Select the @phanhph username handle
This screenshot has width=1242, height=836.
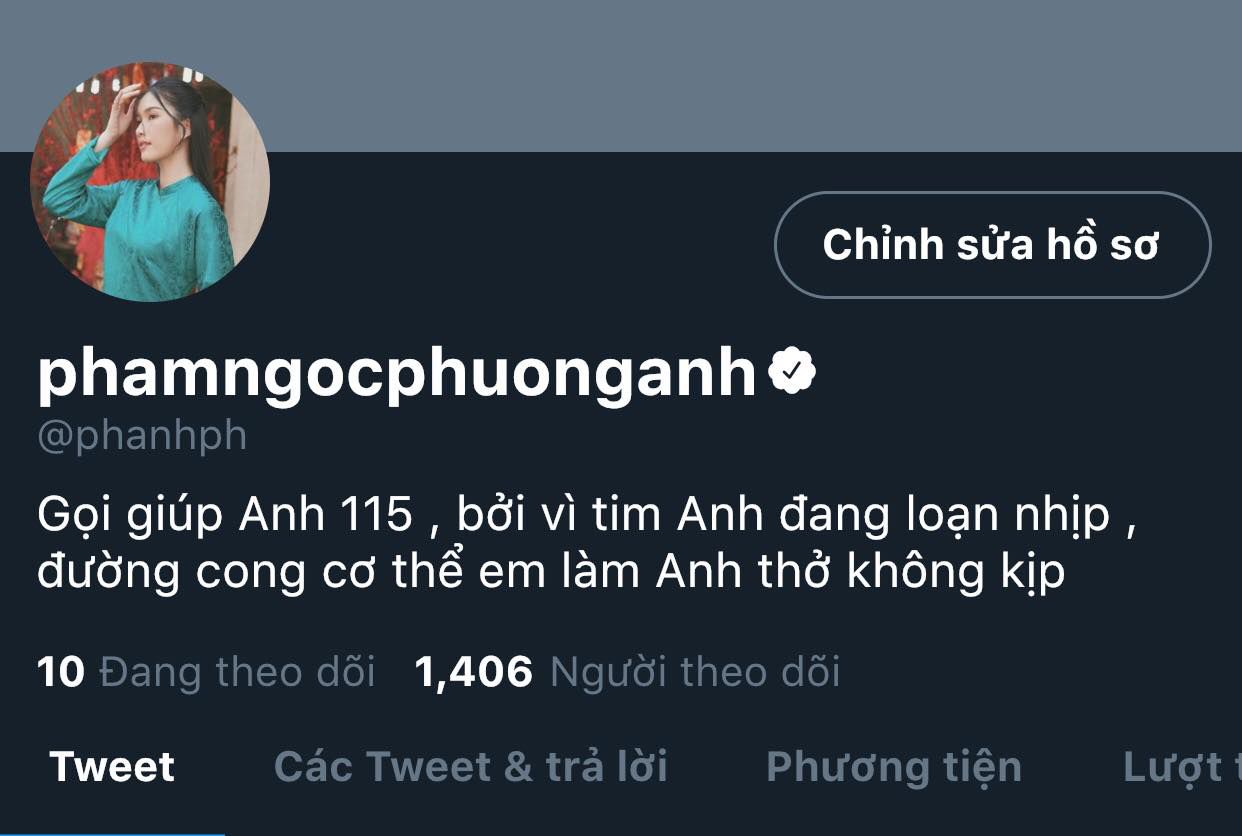[141, 437]
